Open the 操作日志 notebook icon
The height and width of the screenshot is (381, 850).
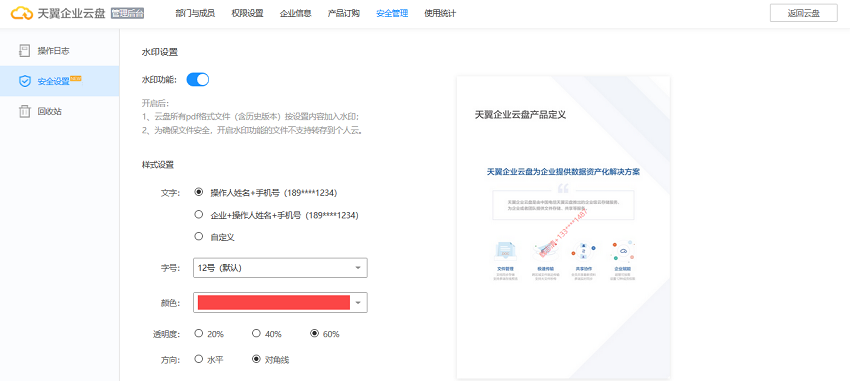point(24,51)
